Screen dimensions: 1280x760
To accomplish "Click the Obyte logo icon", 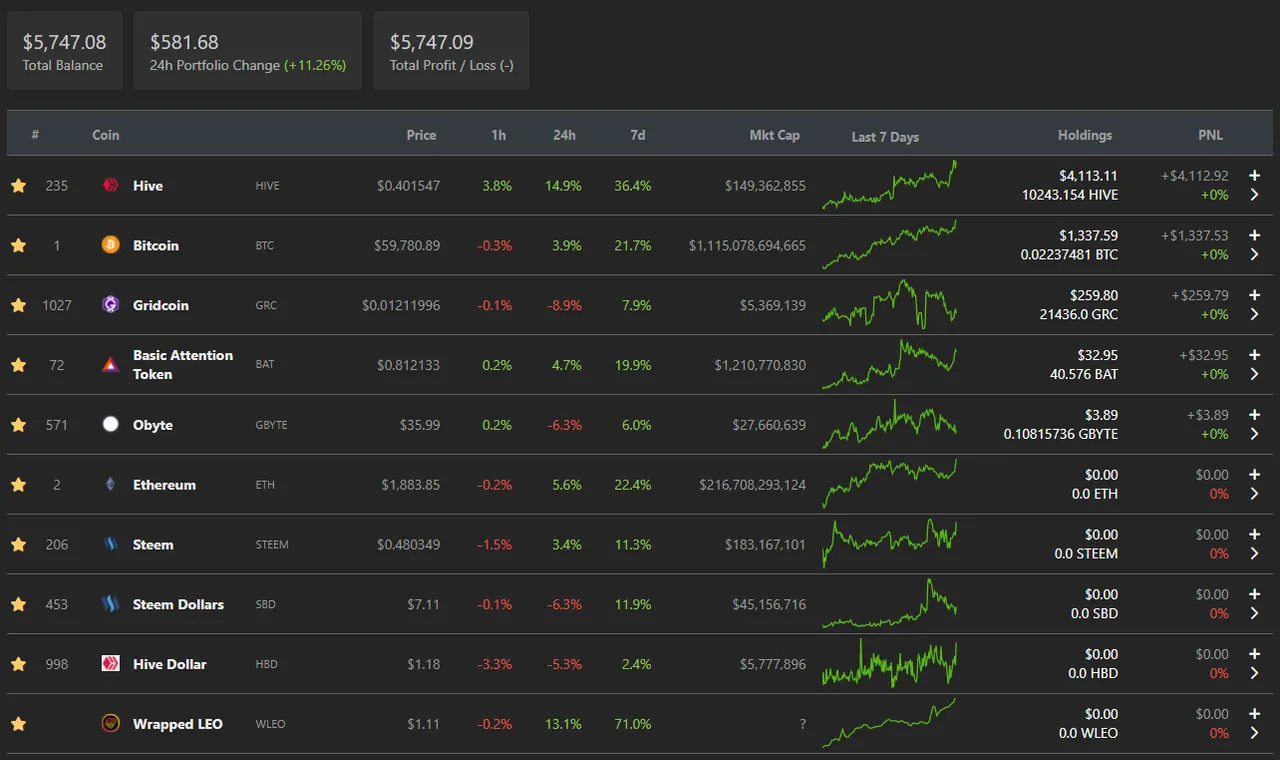I will (x=111, y=424).
